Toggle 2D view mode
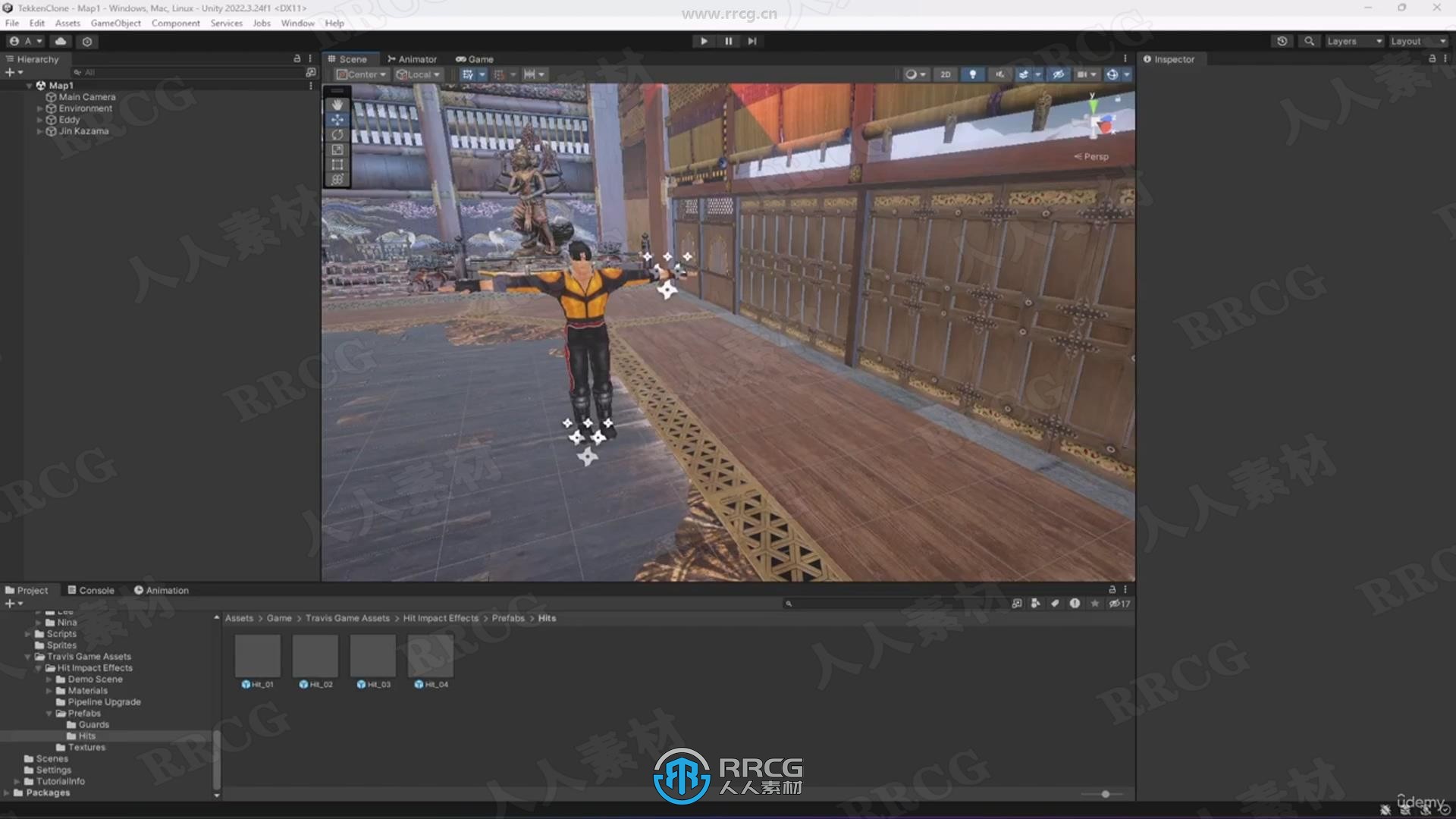The height and width of the screenshot is (819, 1456). point(945,74)
